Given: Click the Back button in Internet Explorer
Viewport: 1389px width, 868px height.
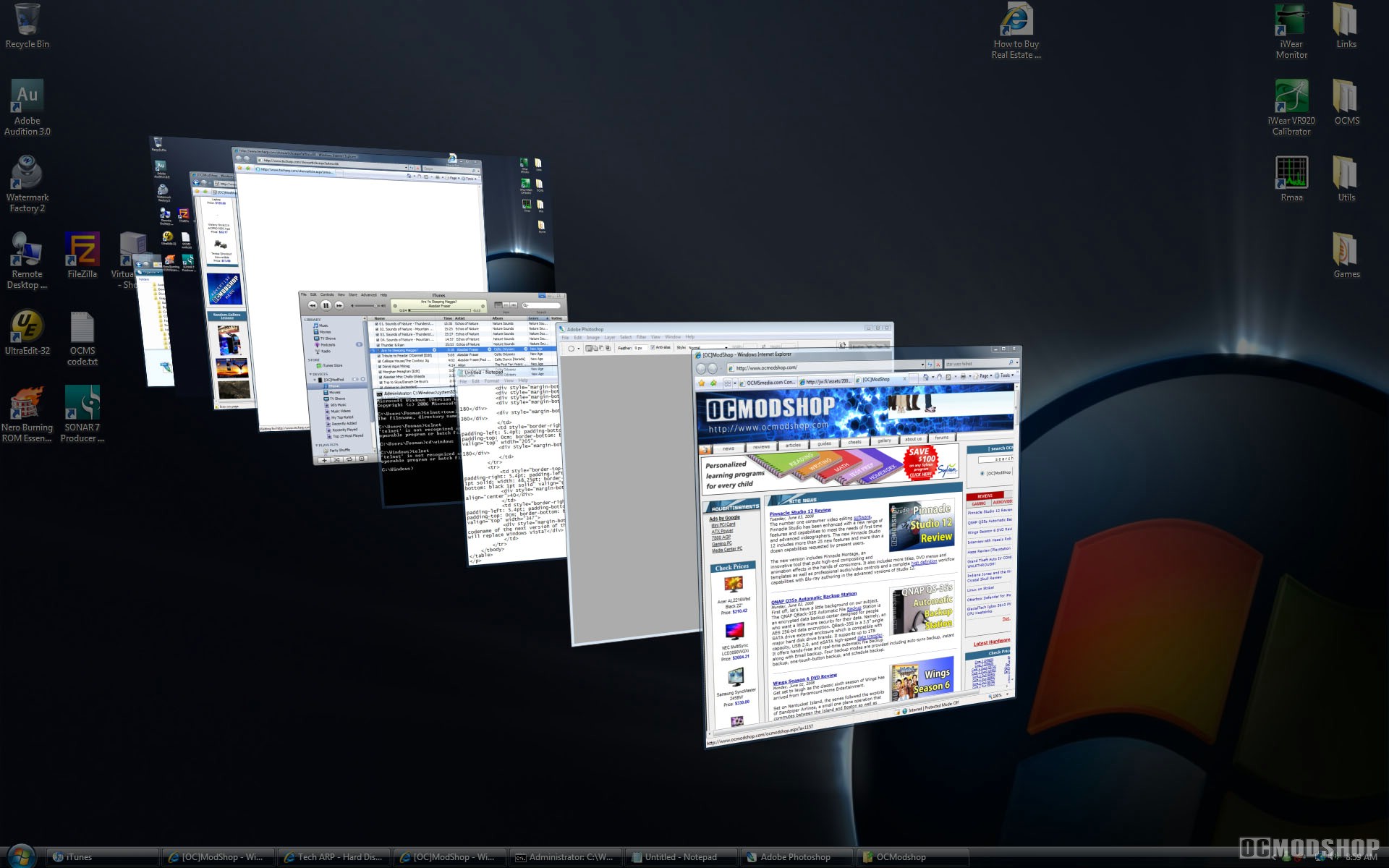Looking at the screenshot, I should [x=700, y=368].
